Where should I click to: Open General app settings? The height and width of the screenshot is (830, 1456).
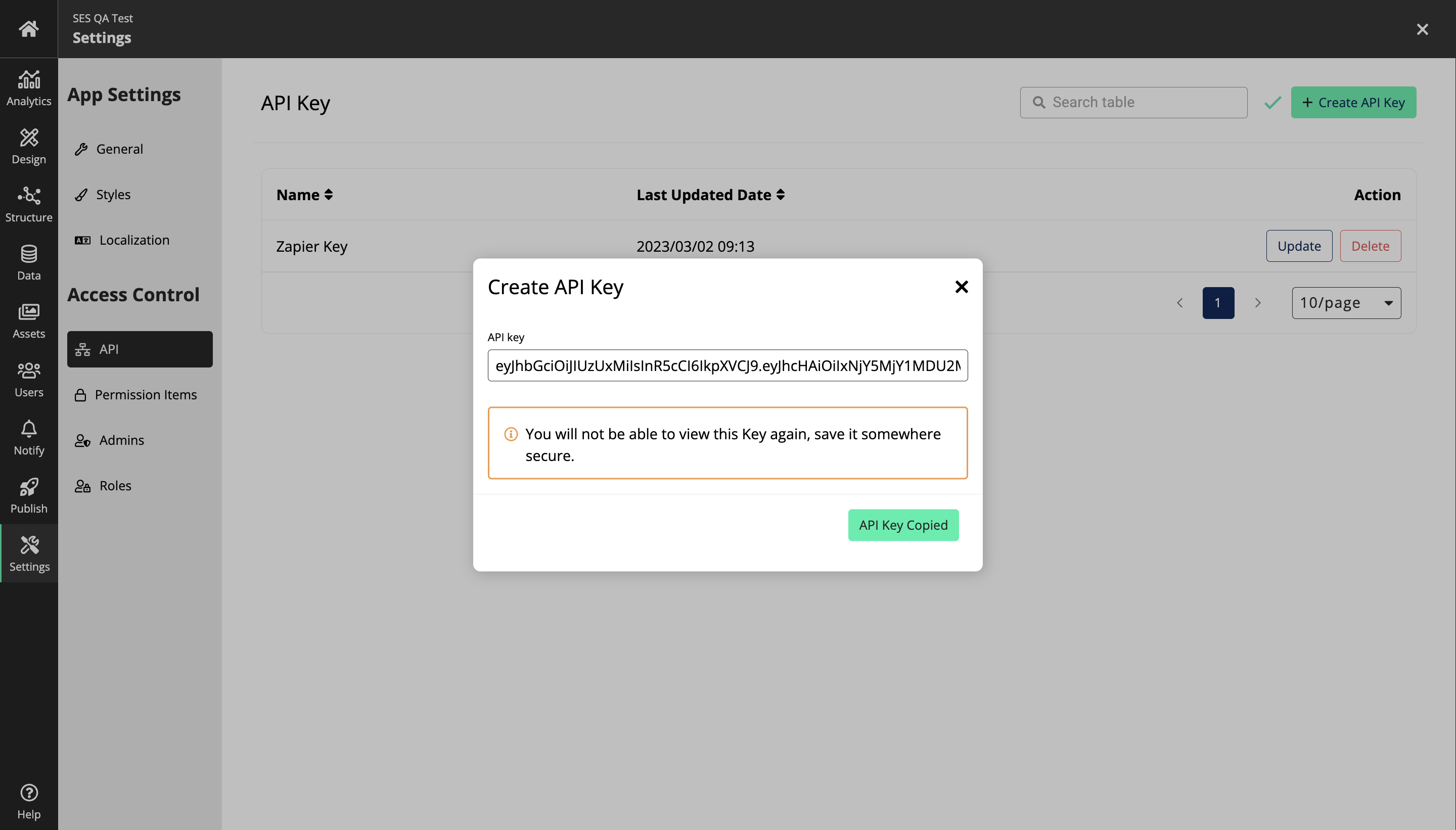pyautogui.click(x=140, y=149)
